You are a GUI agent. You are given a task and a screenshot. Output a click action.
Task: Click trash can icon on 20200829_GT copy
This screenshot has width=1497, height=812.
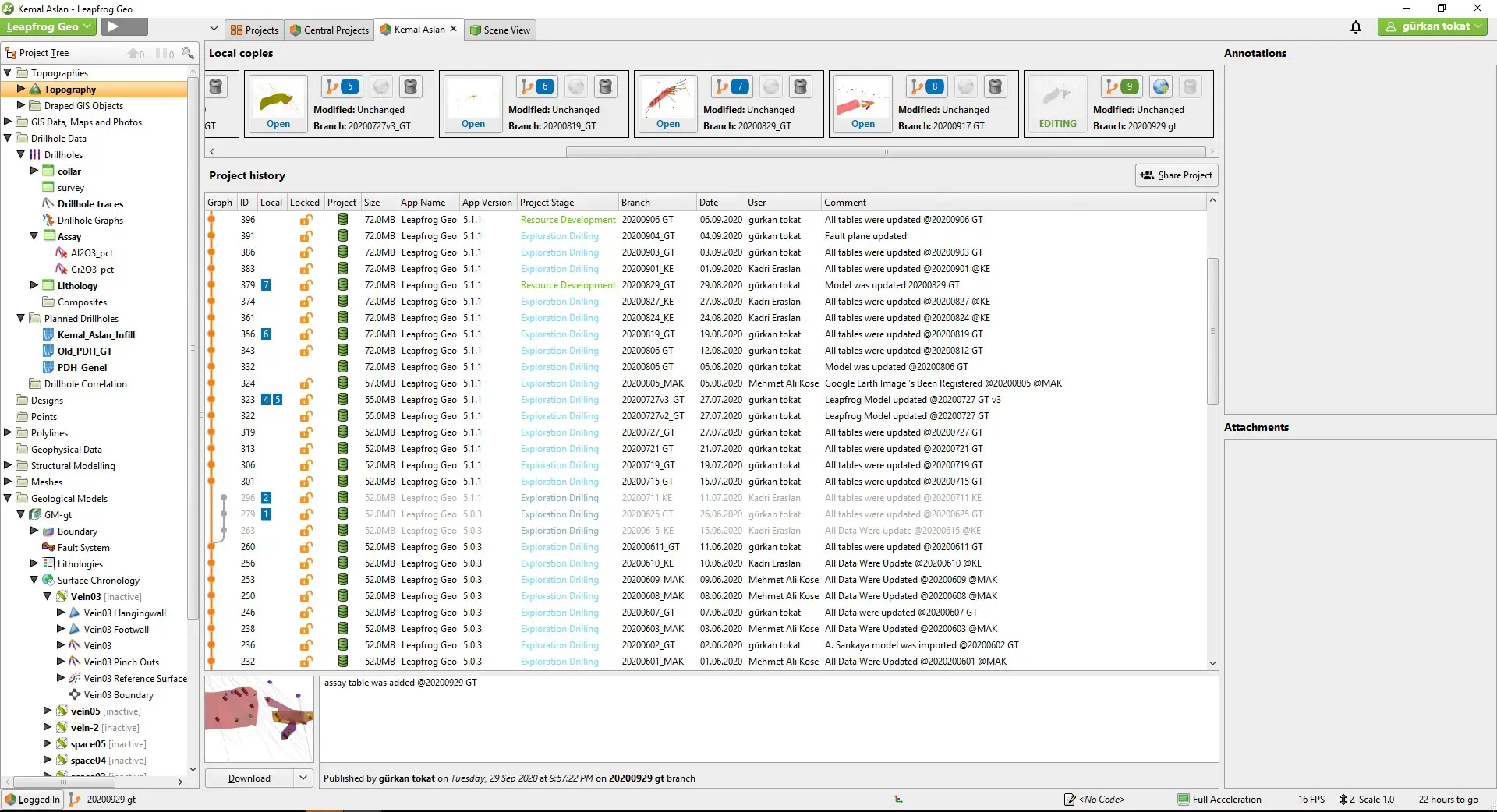click(x=801, y=86)
